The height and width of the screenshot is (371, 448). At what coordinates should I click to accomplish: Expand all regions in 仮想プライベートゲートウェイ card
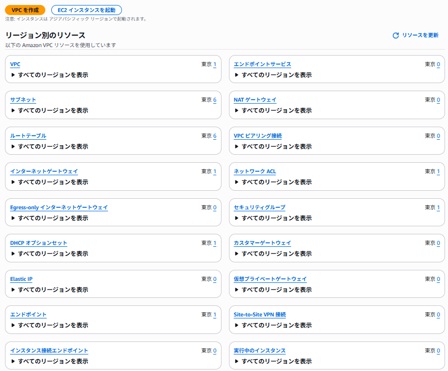[273, 290]
